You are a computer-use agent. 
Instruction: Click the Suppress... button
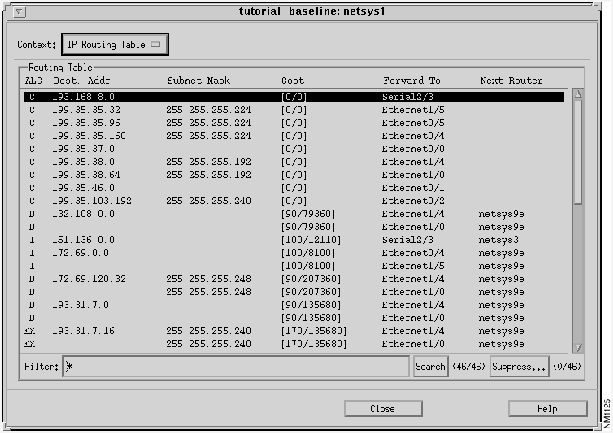tap(519, 367)
